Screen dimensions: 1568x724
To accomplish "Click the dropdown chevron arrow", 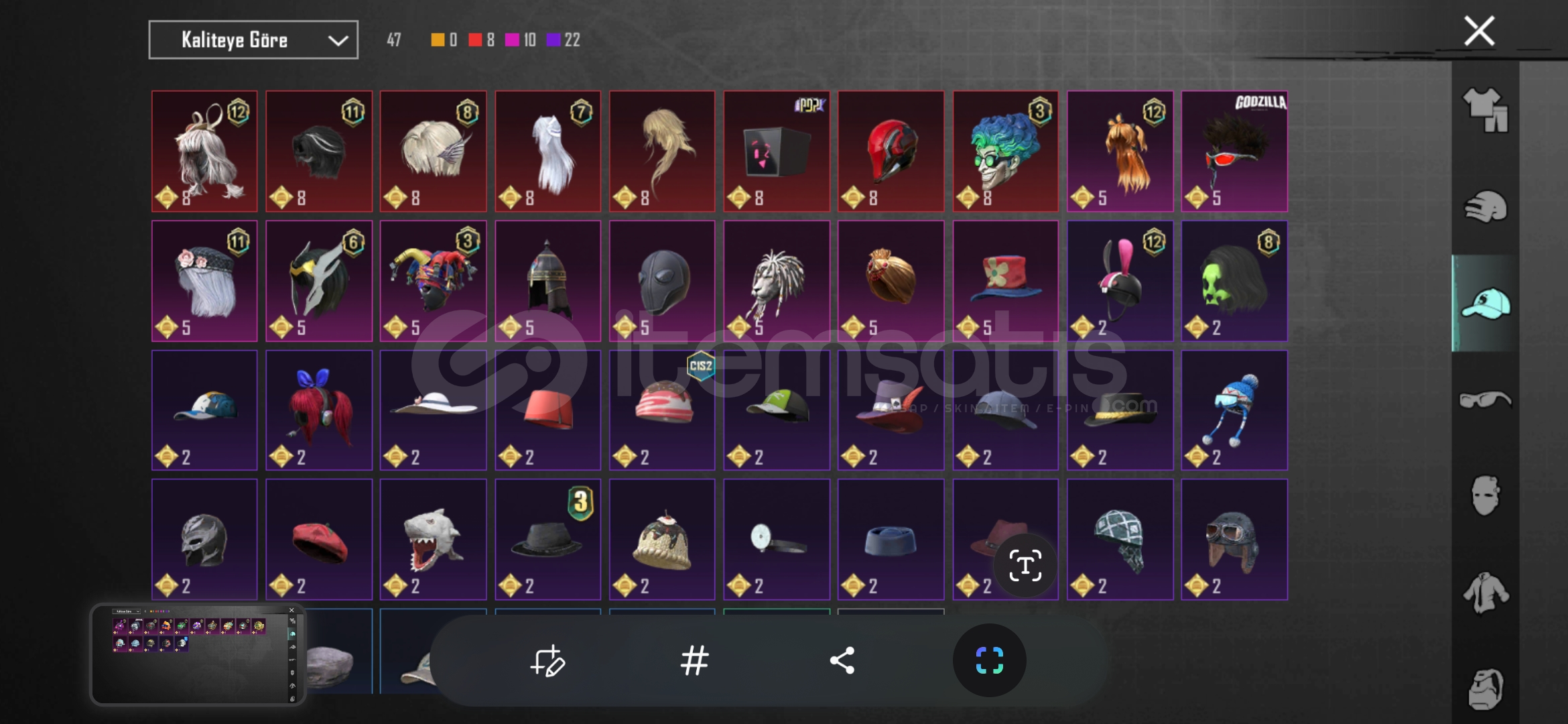I will click(x=338, y=41).
